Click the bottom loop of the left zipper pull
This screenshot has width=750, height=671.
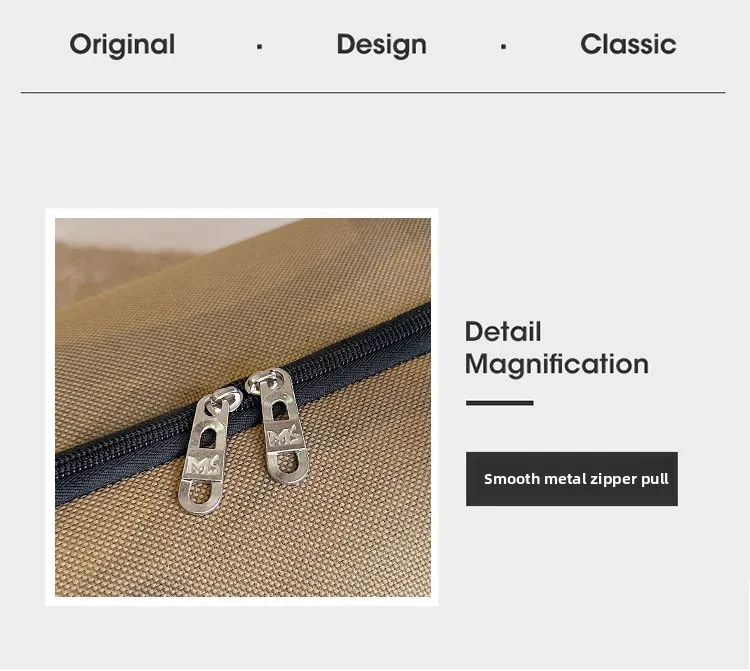point(199,495)
